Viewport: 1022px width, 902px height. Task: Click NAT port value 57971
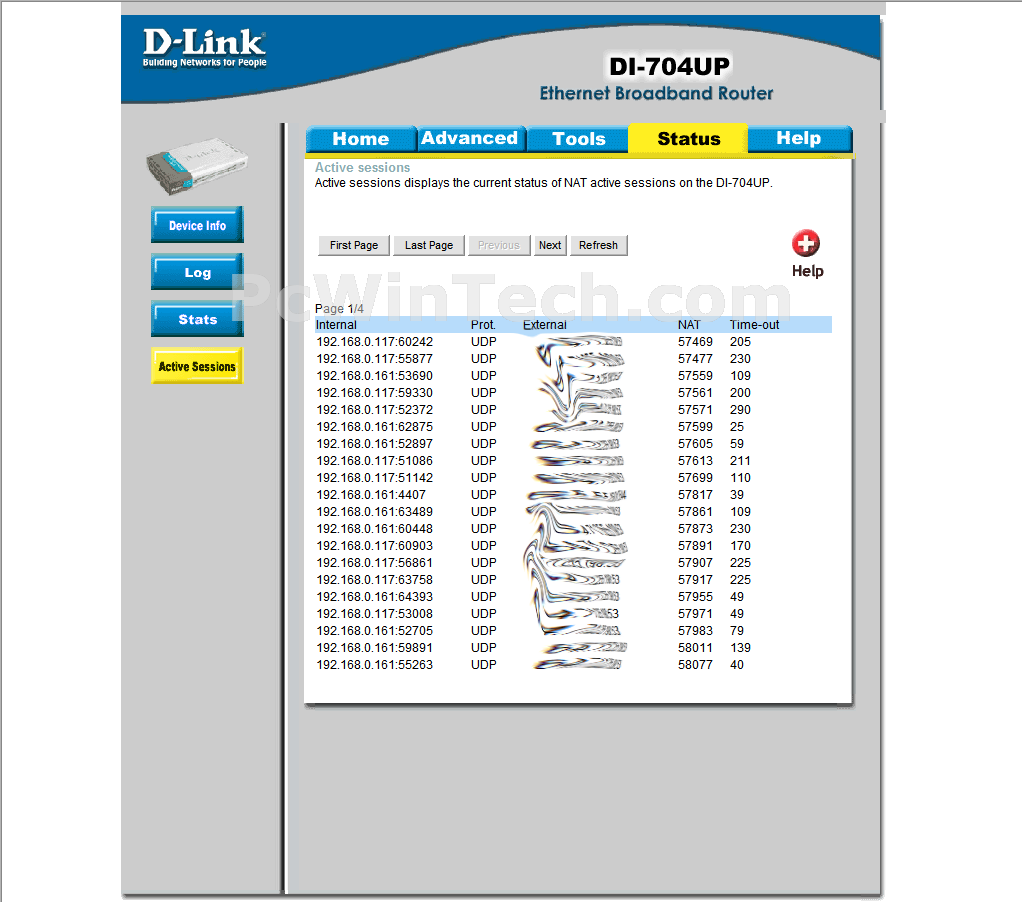click(x=695, y=613)
